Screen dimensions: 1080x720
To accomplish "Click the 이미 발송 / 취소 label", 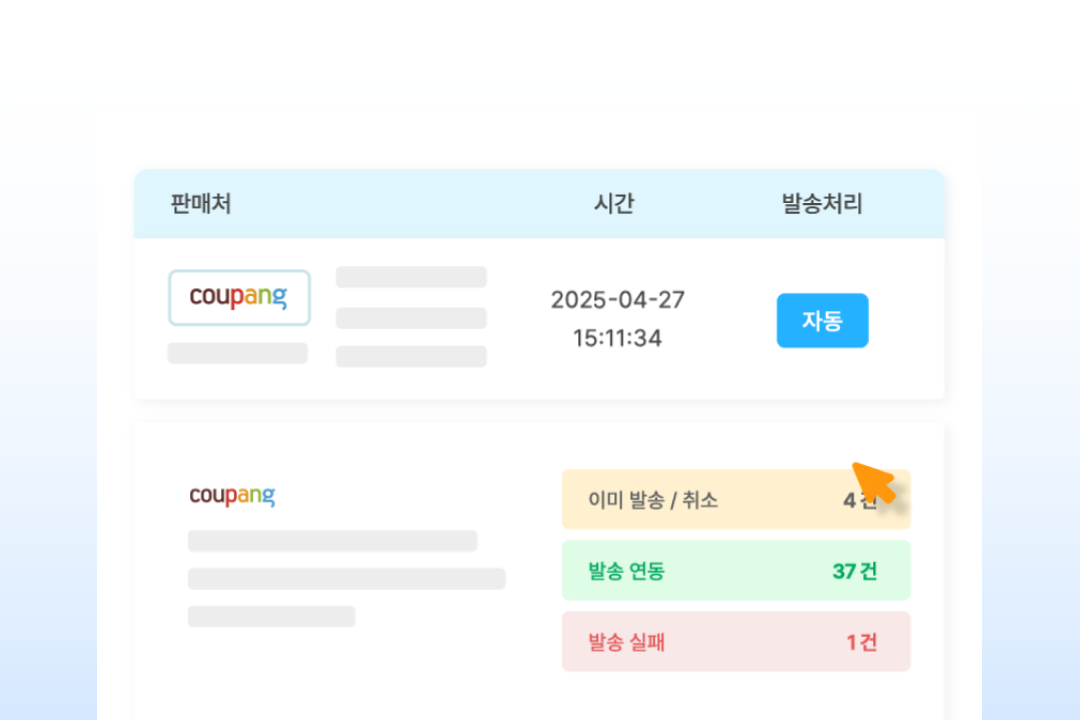I will (x=653, y=500).
